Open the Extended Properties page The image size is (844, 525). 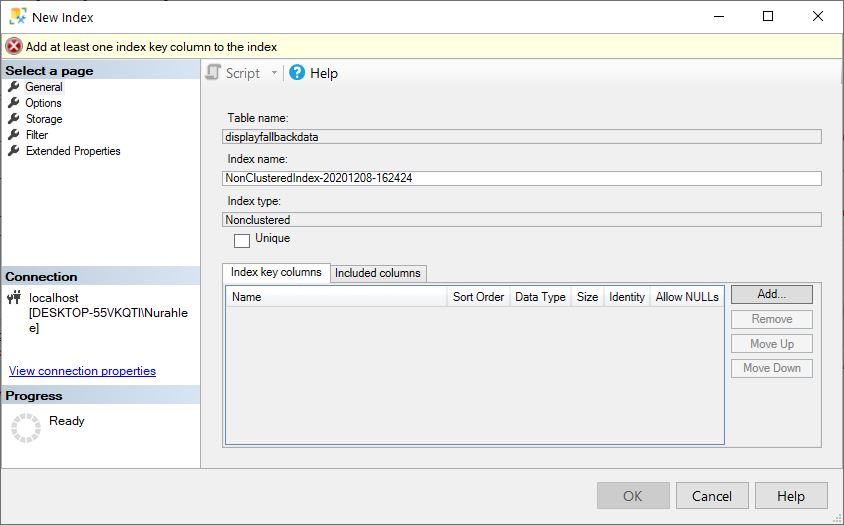tap(73, 151)
